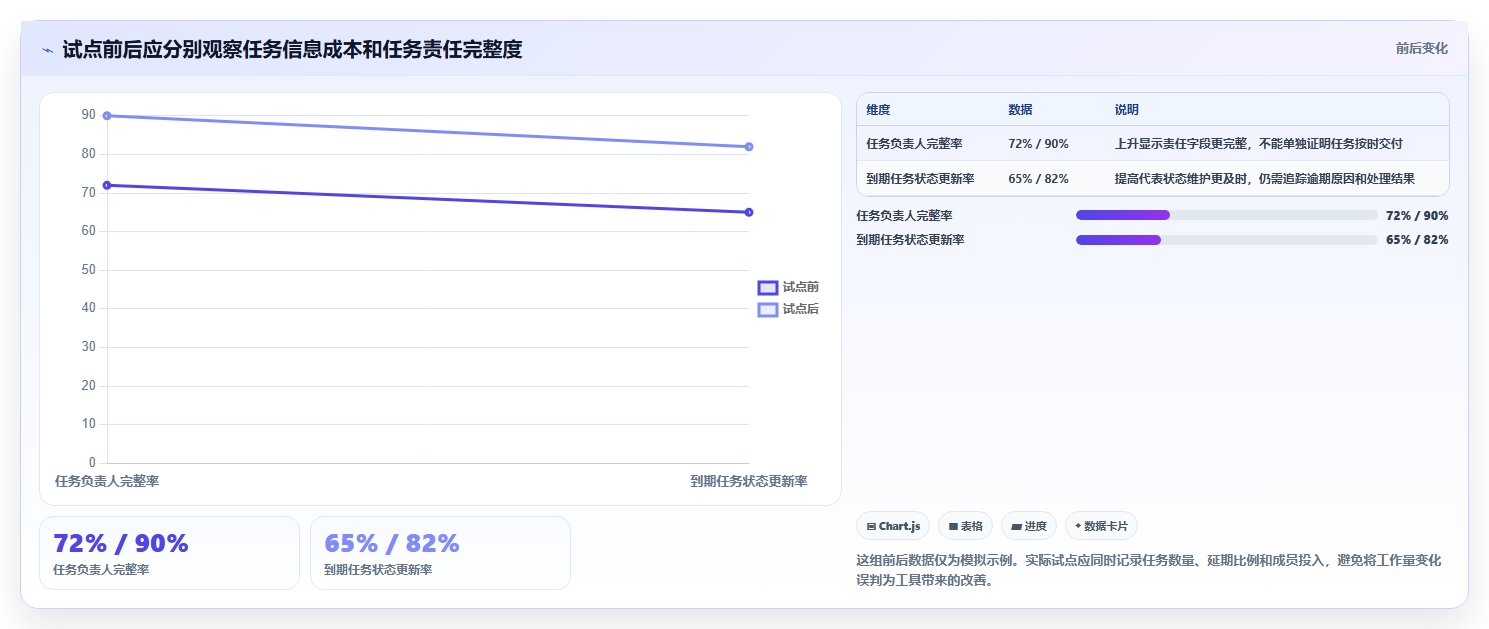Click the 任务负责人完整率 table row cell
The height and width of the screenshot is (629, 1489).
[915, 144]
